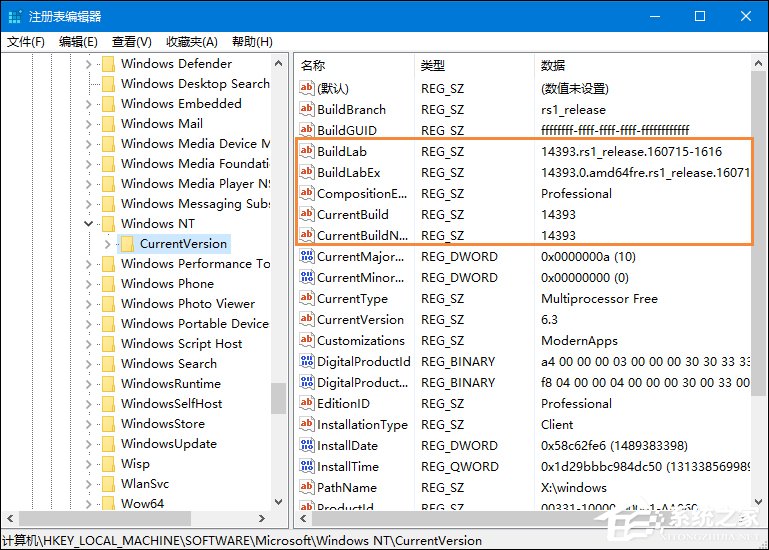The height and width of the screenshot is (550, 769).
Task: Expand the WindowsUpdate key node
Action: tap(89, 444)
